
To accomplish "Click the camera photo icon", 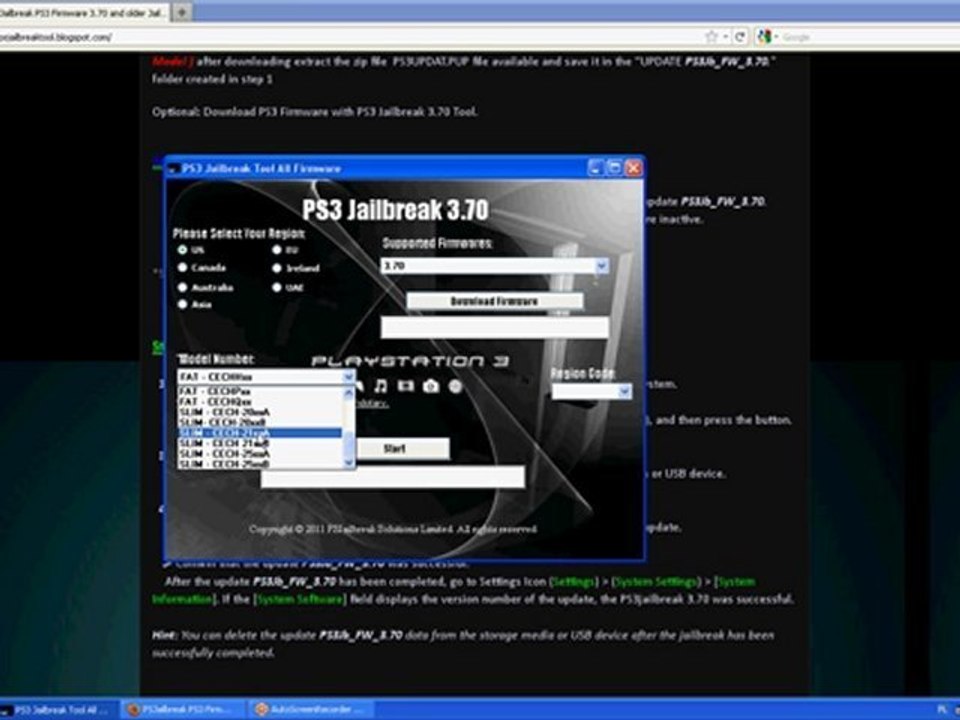I will (x=431, y=386).
